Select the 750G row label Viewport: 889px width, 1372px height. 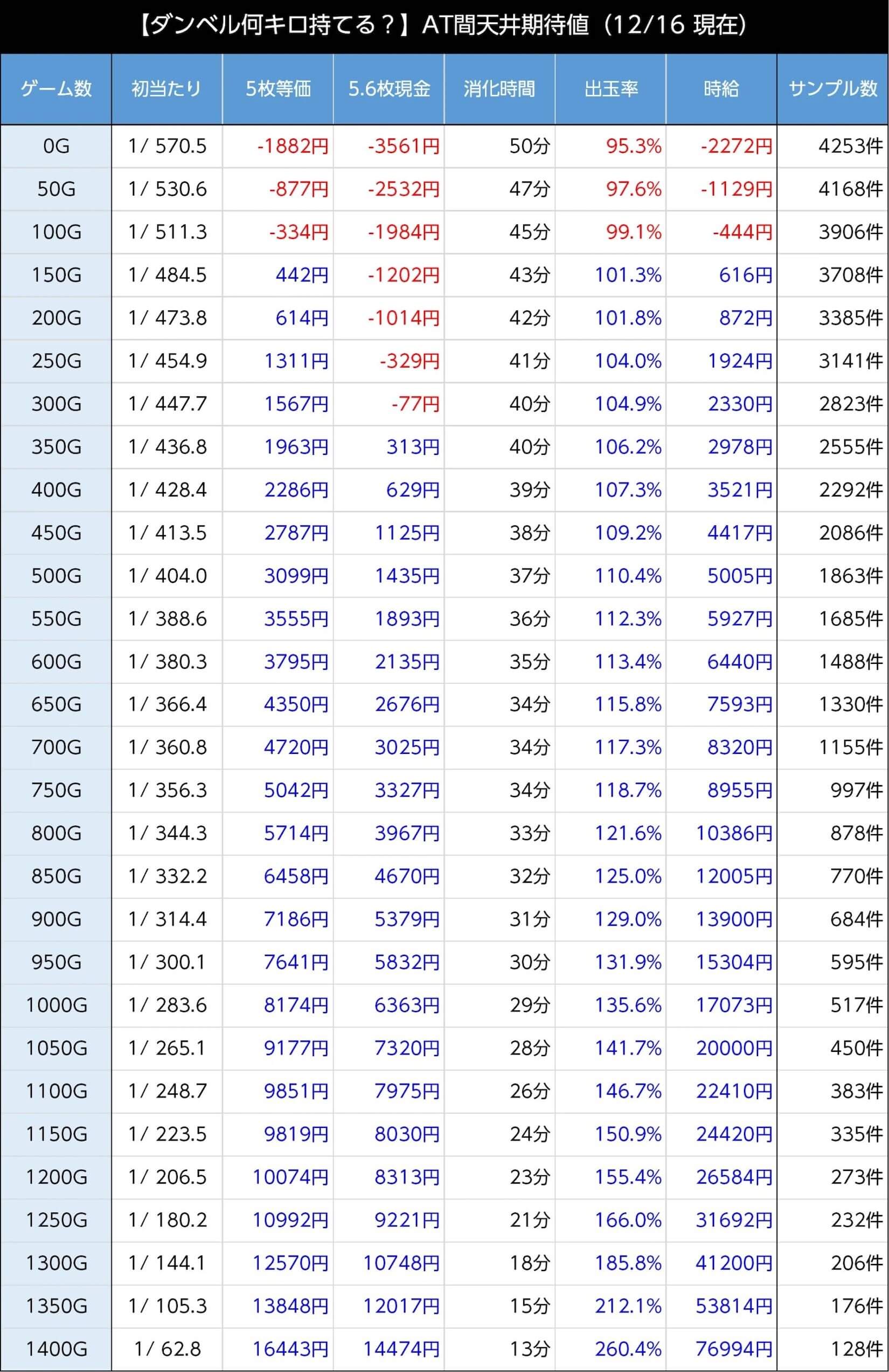click(x=56, y=791)
